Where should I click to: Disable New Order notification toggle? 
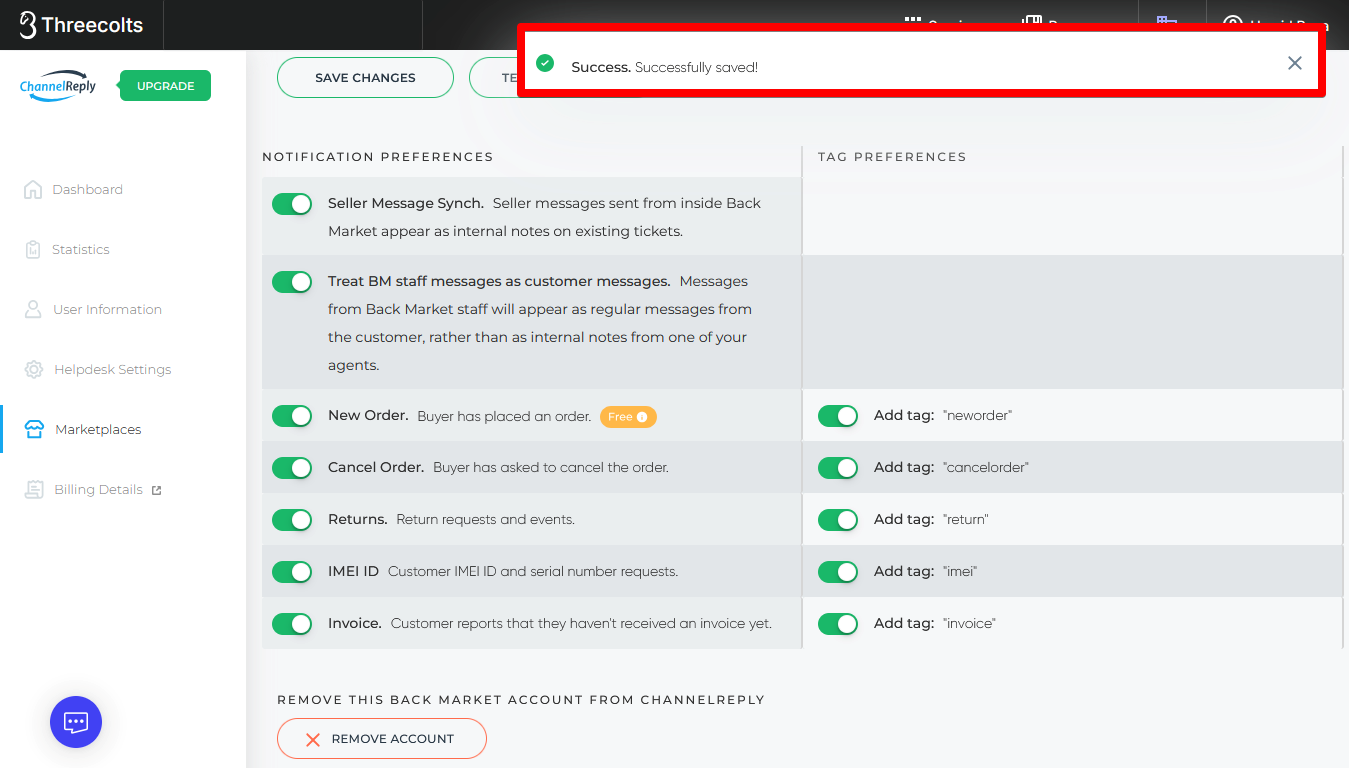pyautogui.click(x=292, y=416)
